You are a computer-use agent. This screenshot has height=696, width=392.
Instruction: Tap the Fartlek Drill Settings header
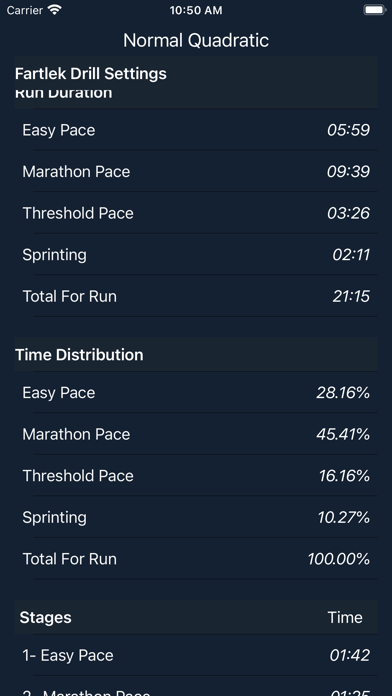tap(91, 74)
